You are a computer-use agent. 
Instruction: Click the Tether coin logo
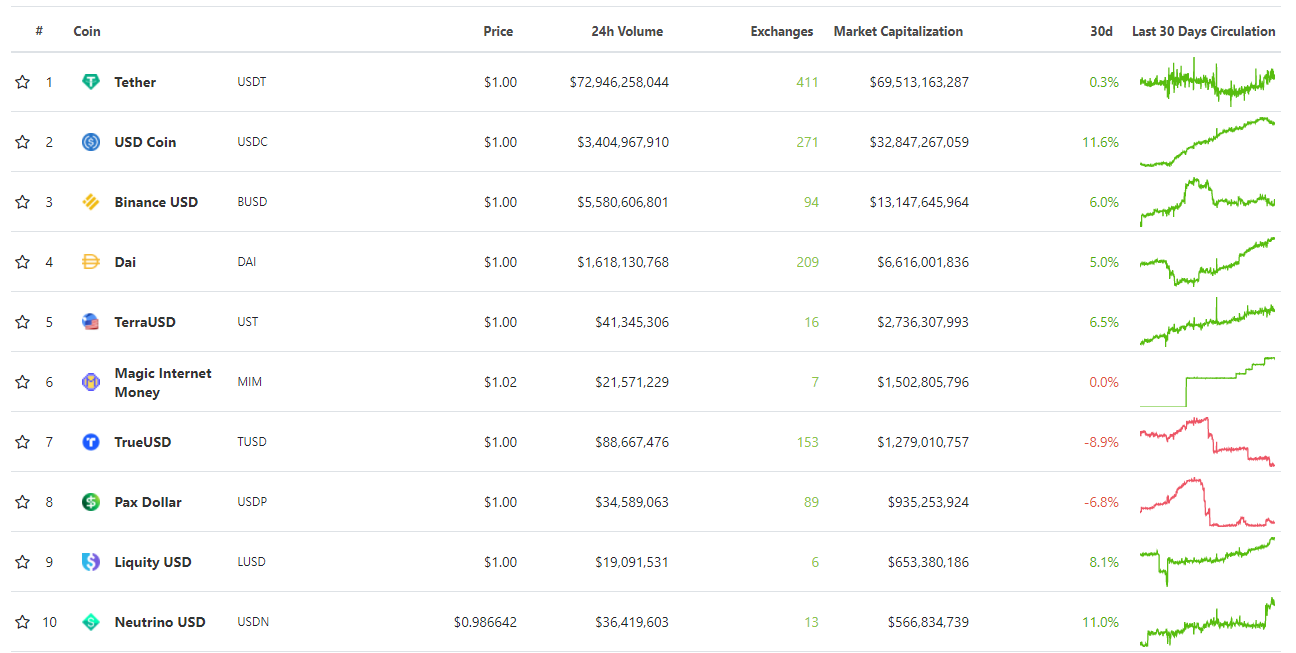[91, 82]
